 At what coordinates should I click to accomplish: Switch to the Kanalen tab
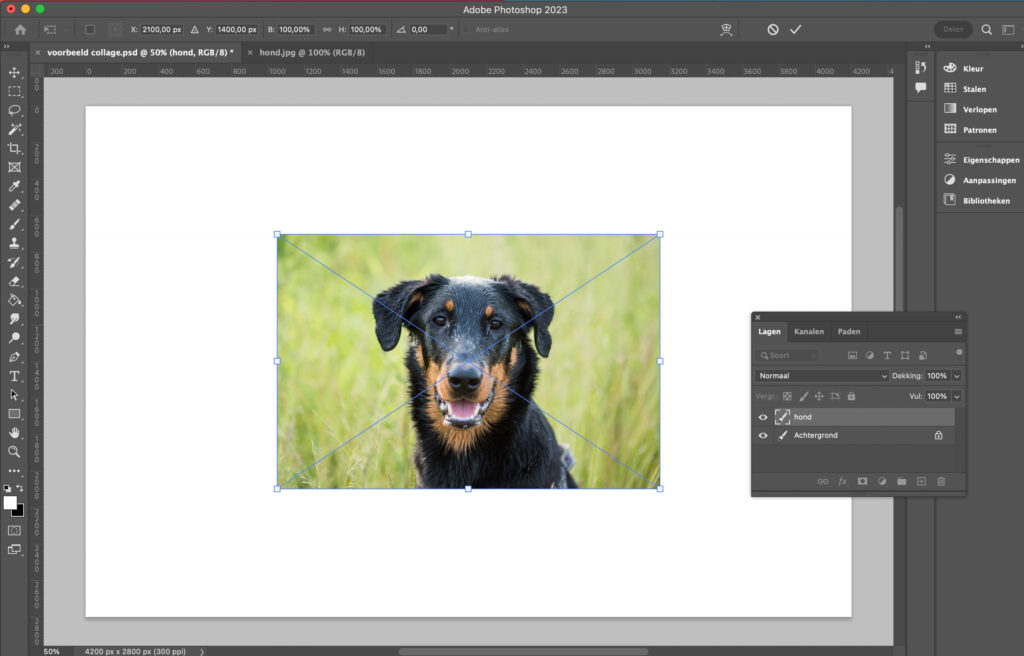tap(809, 331)
